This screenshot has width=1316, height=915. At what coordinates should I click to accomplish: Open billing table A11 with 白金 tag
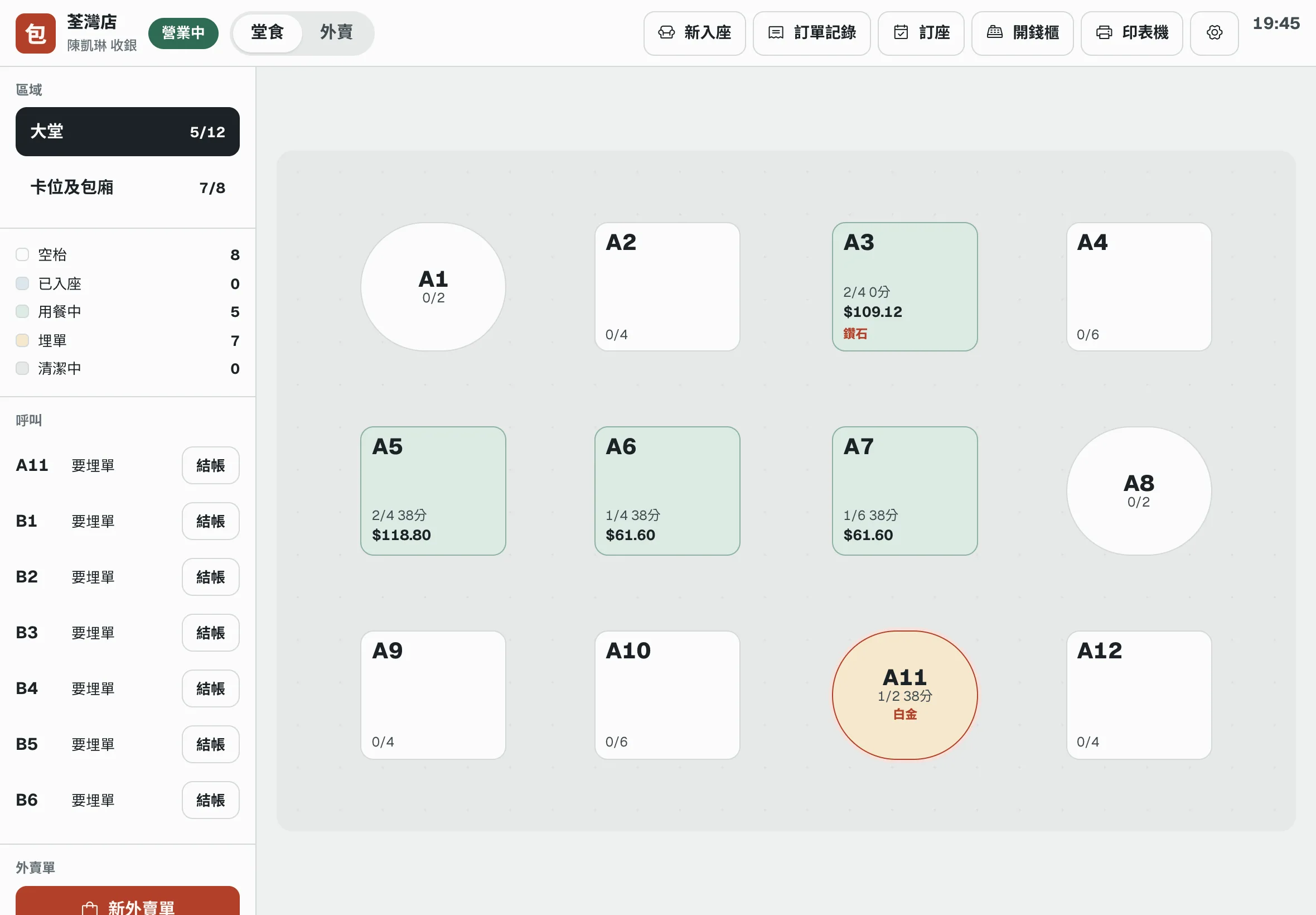click(904, 695)
